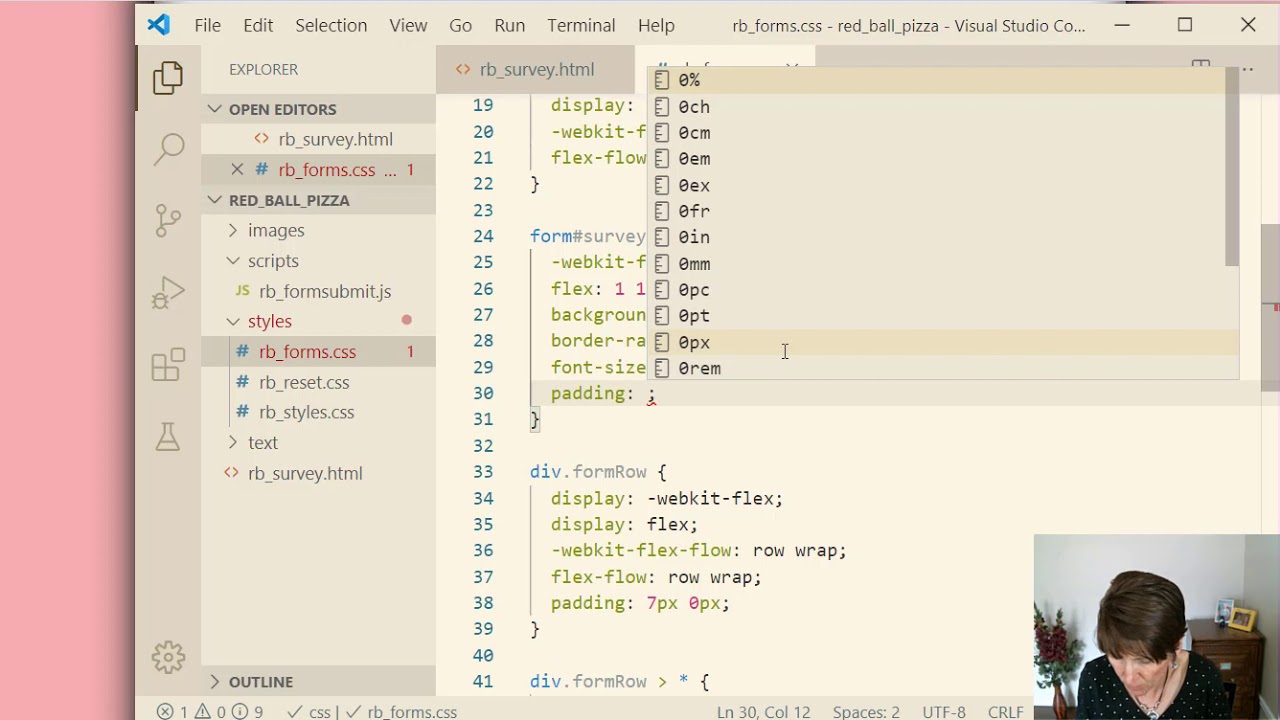Switch to rb_survey.html editor tab
Screen dimensions: 1280x720
[536, 69]
